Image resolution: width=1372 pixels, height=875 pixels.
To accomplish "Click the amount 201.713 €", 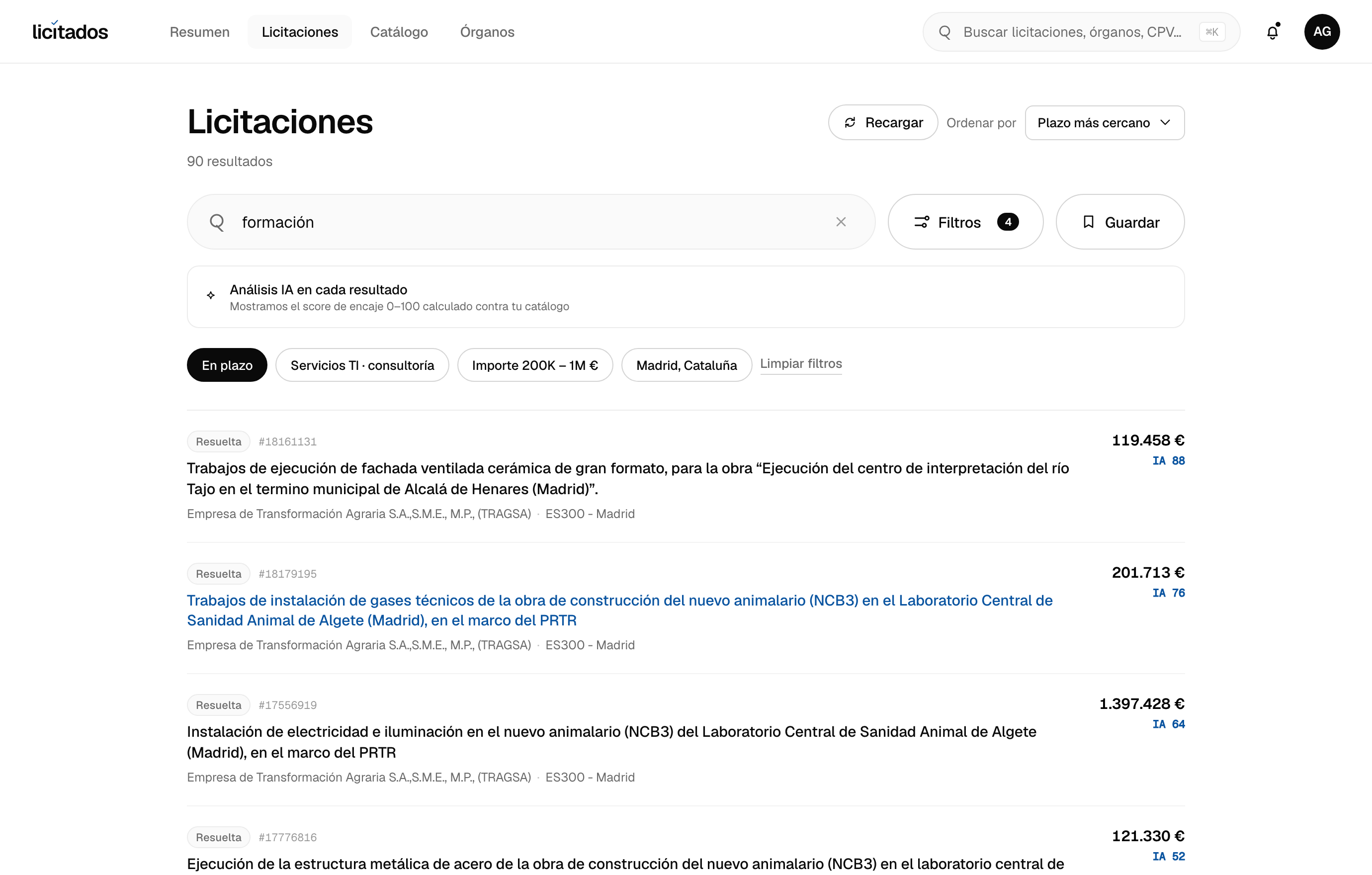I will [x=1148, y=572].
